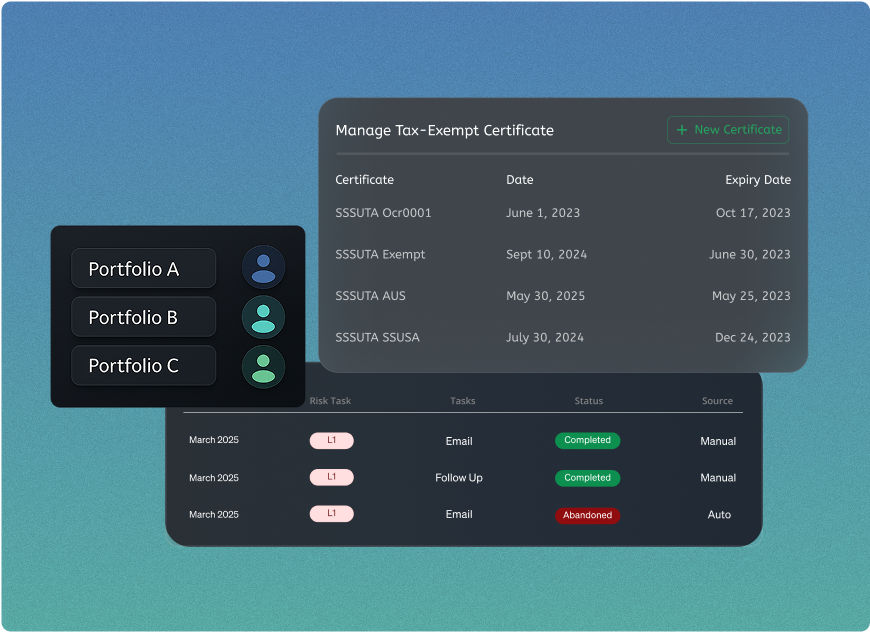Click the New Certificate button

727,130
